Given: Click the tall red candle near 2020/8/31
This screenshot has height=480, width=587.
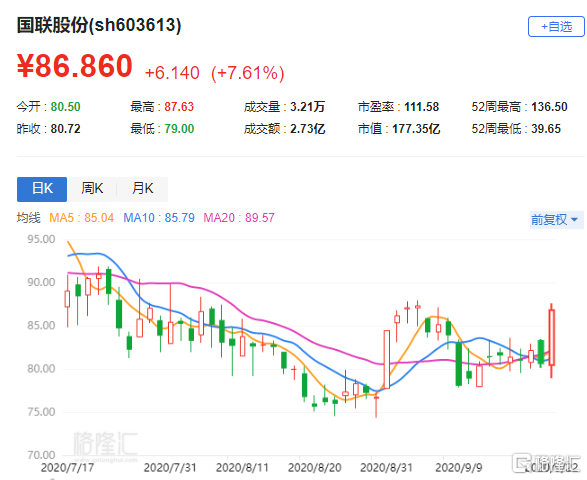Looking at the screenshot, I should click(387, 359).
